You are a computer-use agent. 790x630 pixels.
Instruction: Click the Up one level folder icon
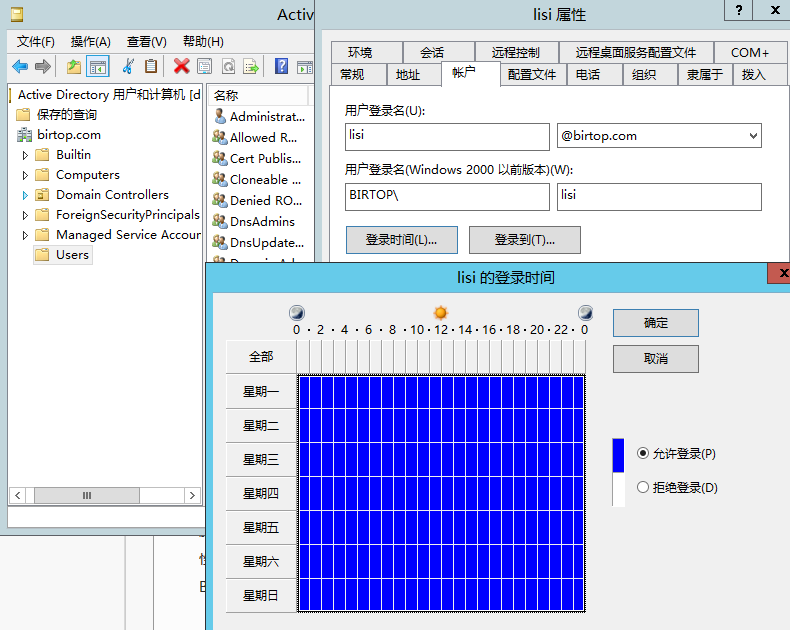point(74,66)
